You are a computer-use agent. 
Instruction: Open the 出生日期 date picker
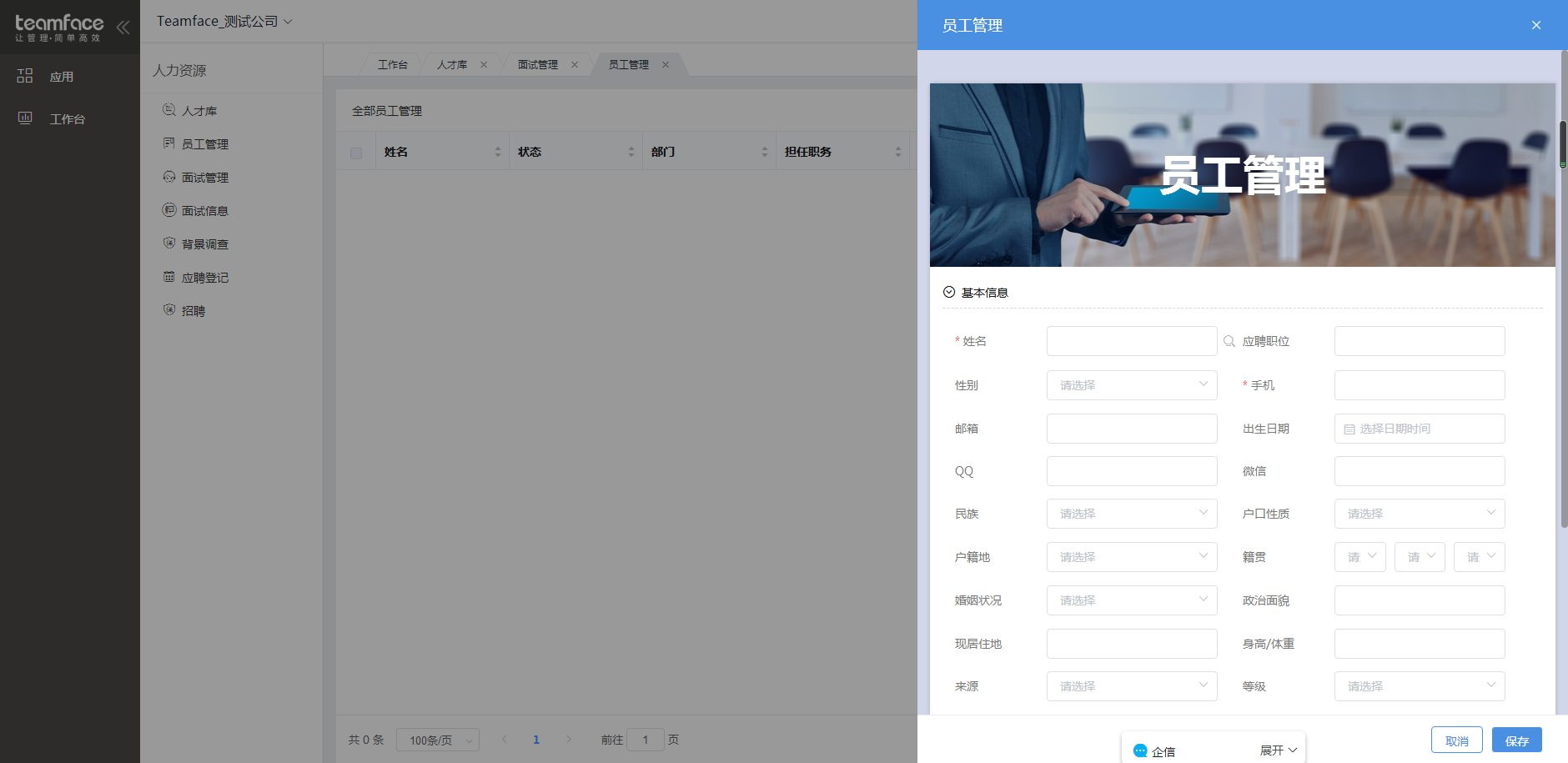(1420, 429)
